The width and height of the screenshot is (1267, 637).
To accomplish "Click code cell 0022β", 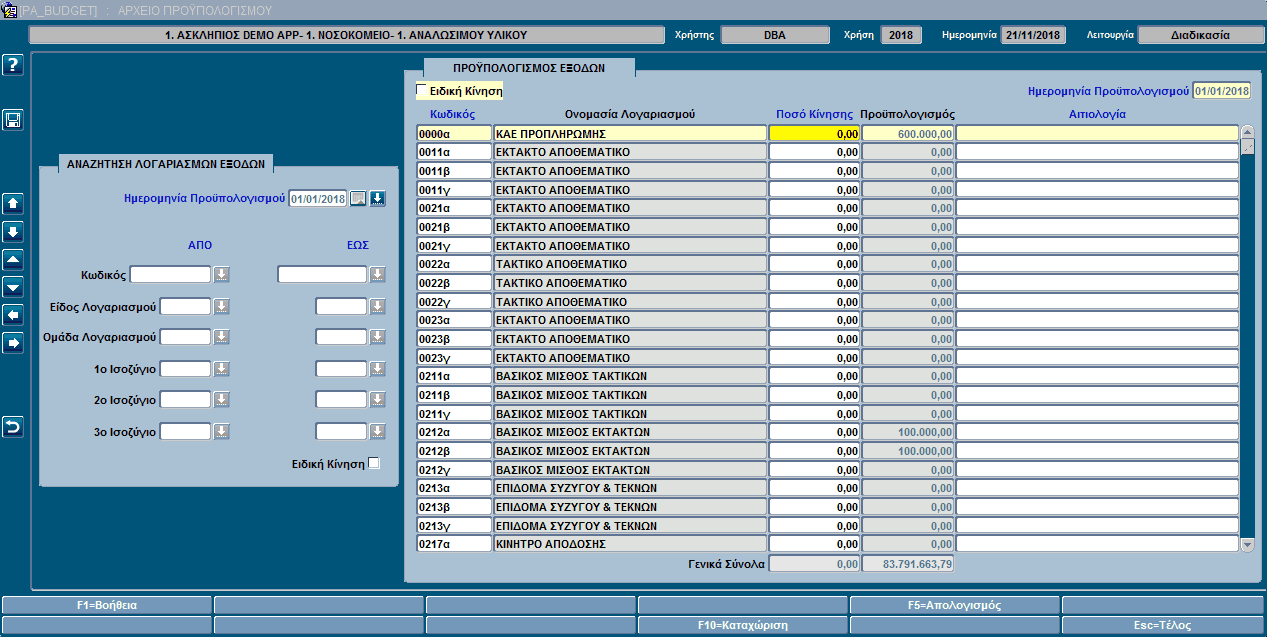I will point(454,283).
